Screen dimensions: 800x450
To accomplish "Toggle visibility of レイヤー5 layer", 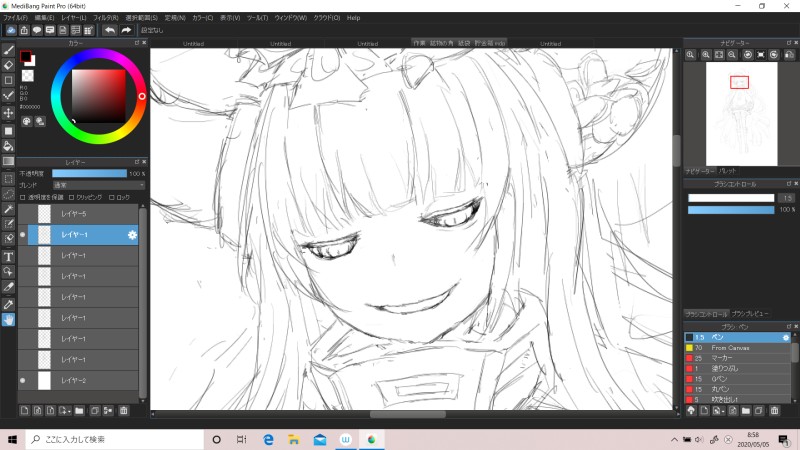I will 22,214.
